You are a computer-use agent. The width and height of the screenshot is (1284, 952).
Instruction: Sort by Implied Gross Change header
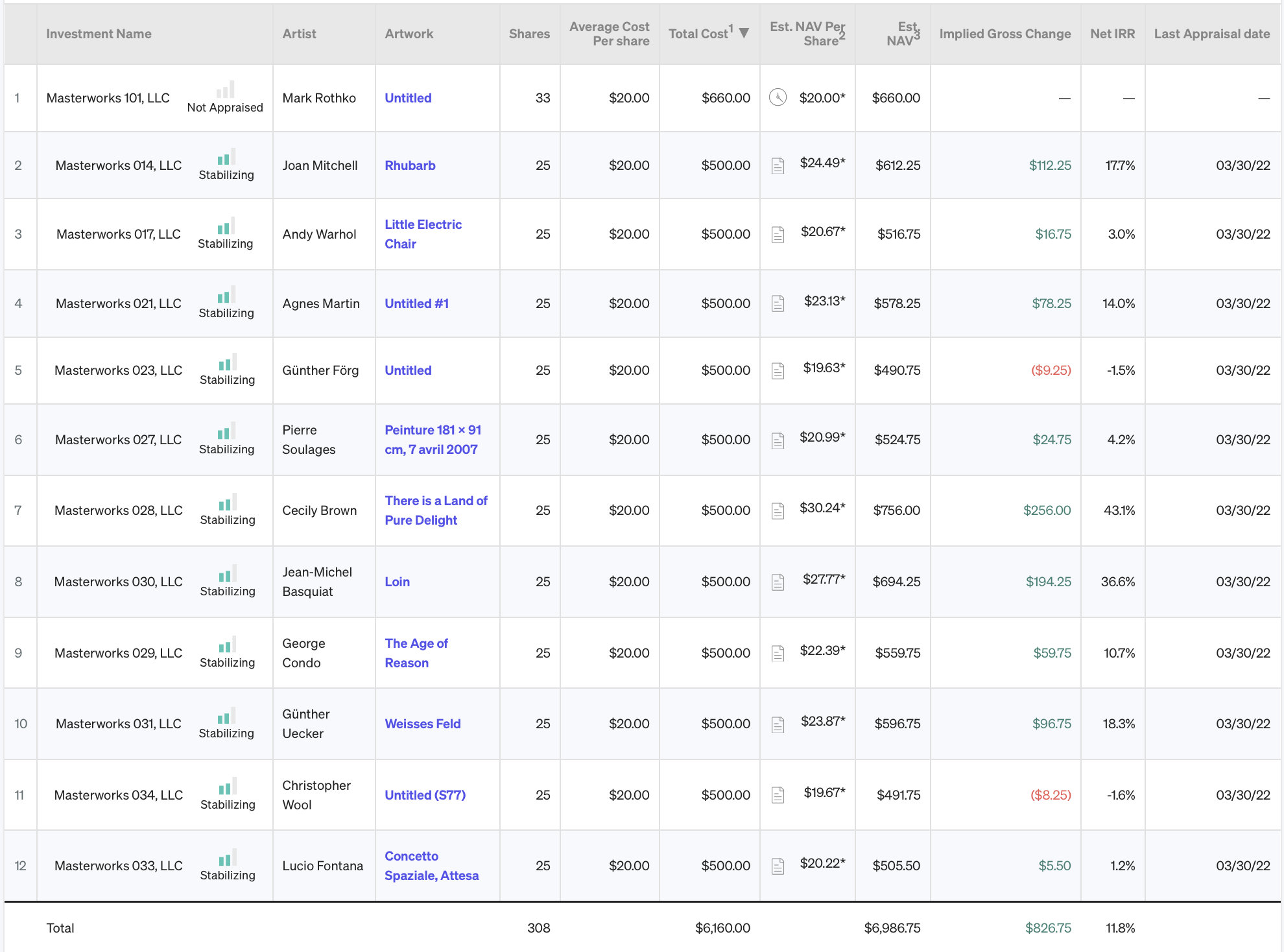pos(1005,34)
